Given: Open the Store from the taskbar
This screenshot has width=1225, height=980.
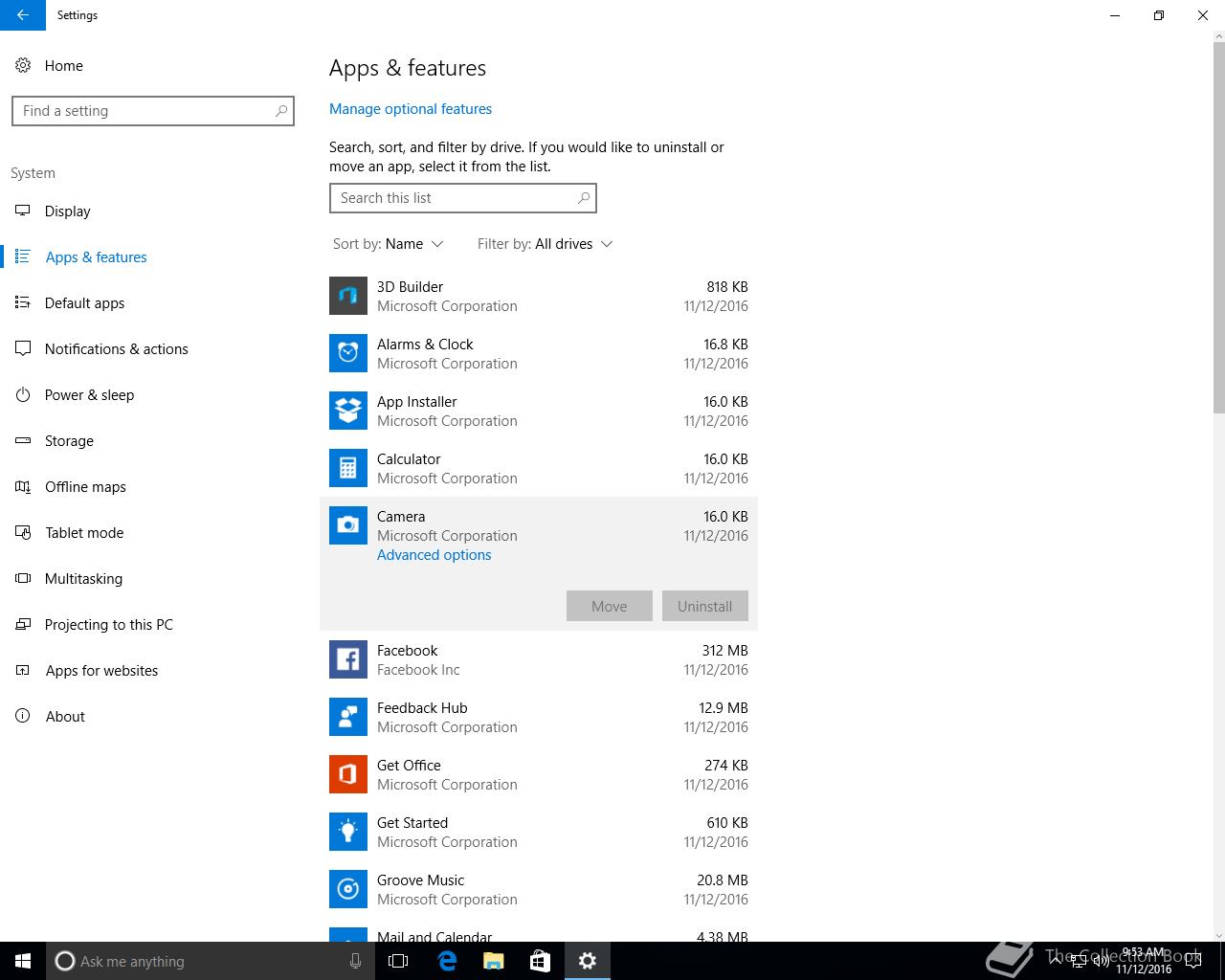Looking at the screenshot, I should (541, 961).
